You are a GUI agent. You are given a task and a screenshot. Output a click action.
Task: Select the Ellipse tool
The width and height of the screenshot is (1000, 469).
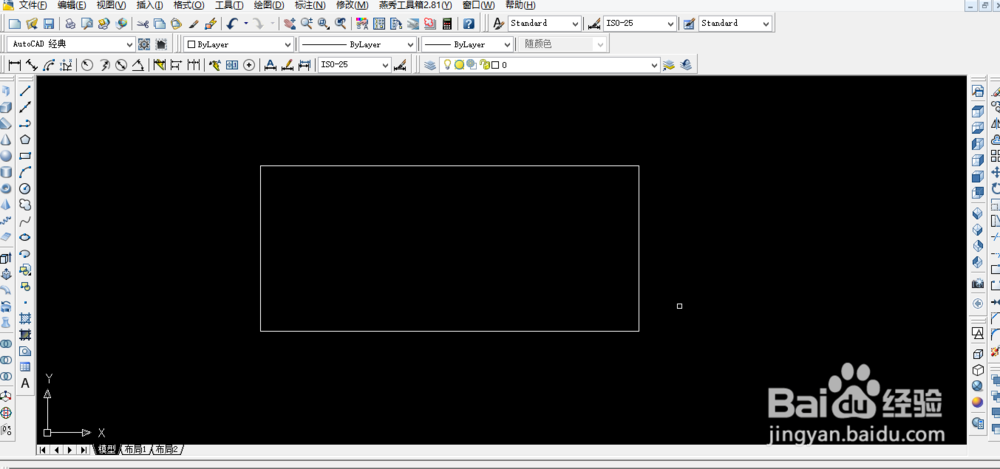click(x=26, y=237)
